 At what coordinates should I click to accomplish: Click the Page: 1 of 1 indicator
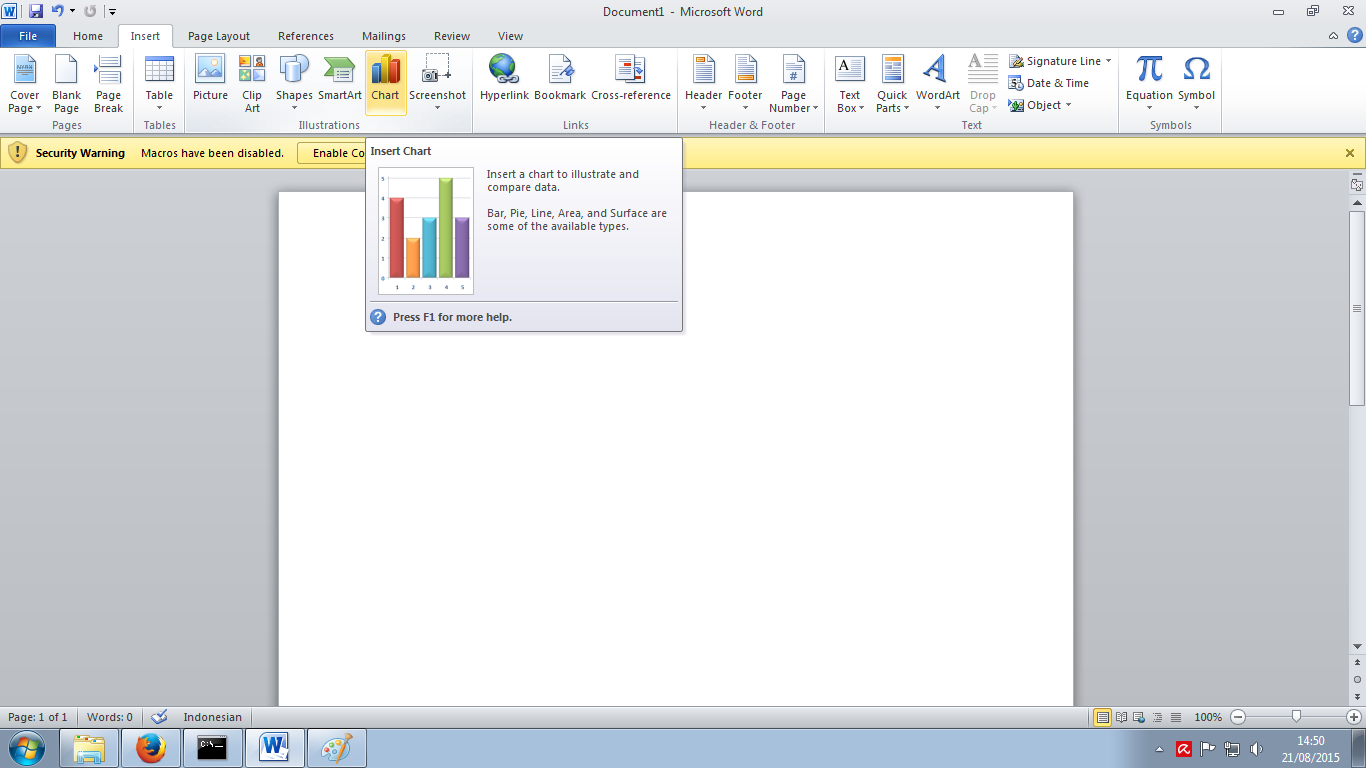38,717
